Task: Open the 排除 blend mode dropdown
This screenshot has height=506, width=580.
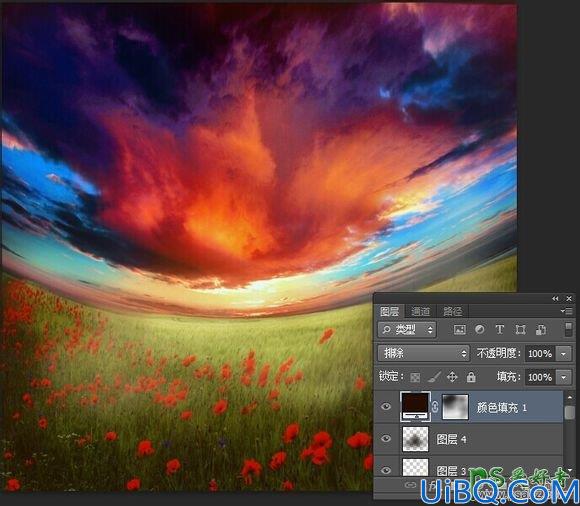Action: (424, 354)
